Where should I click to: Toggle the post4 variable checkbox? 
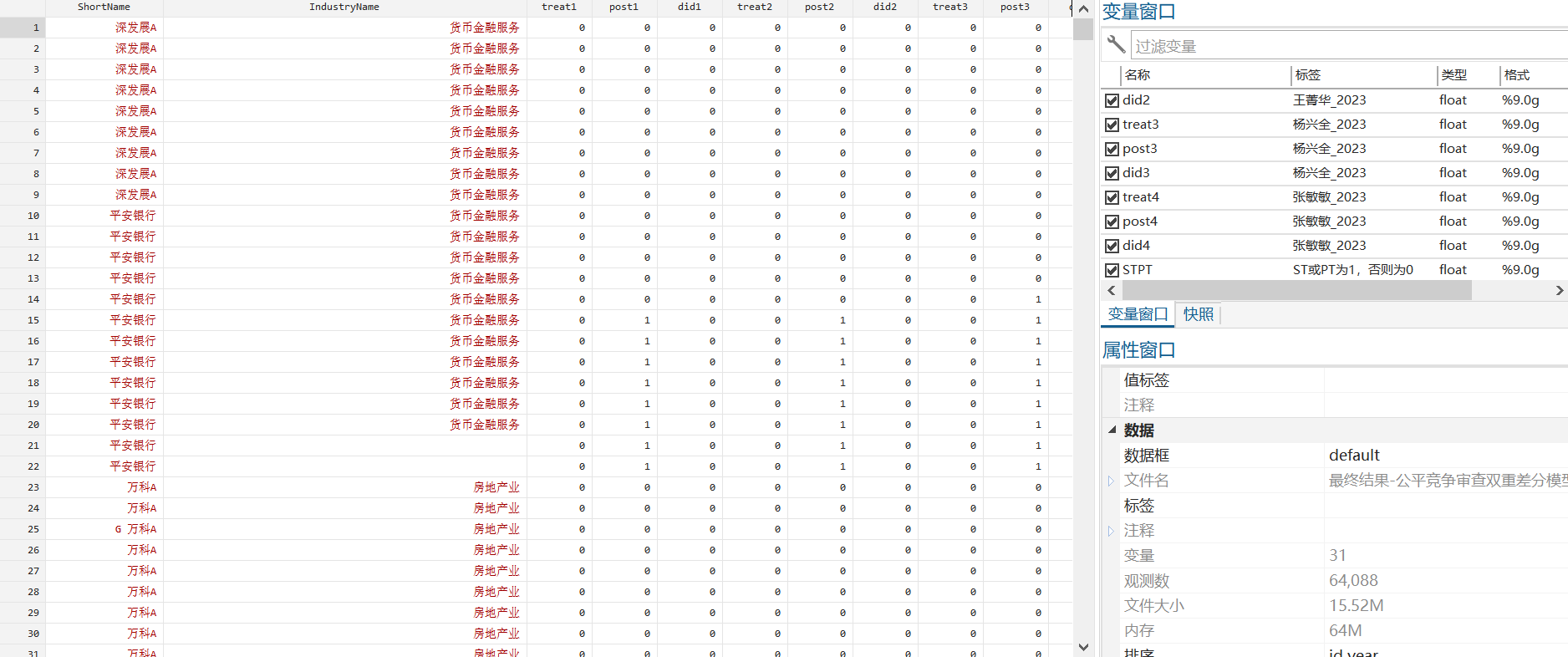tap(1112, 222)
